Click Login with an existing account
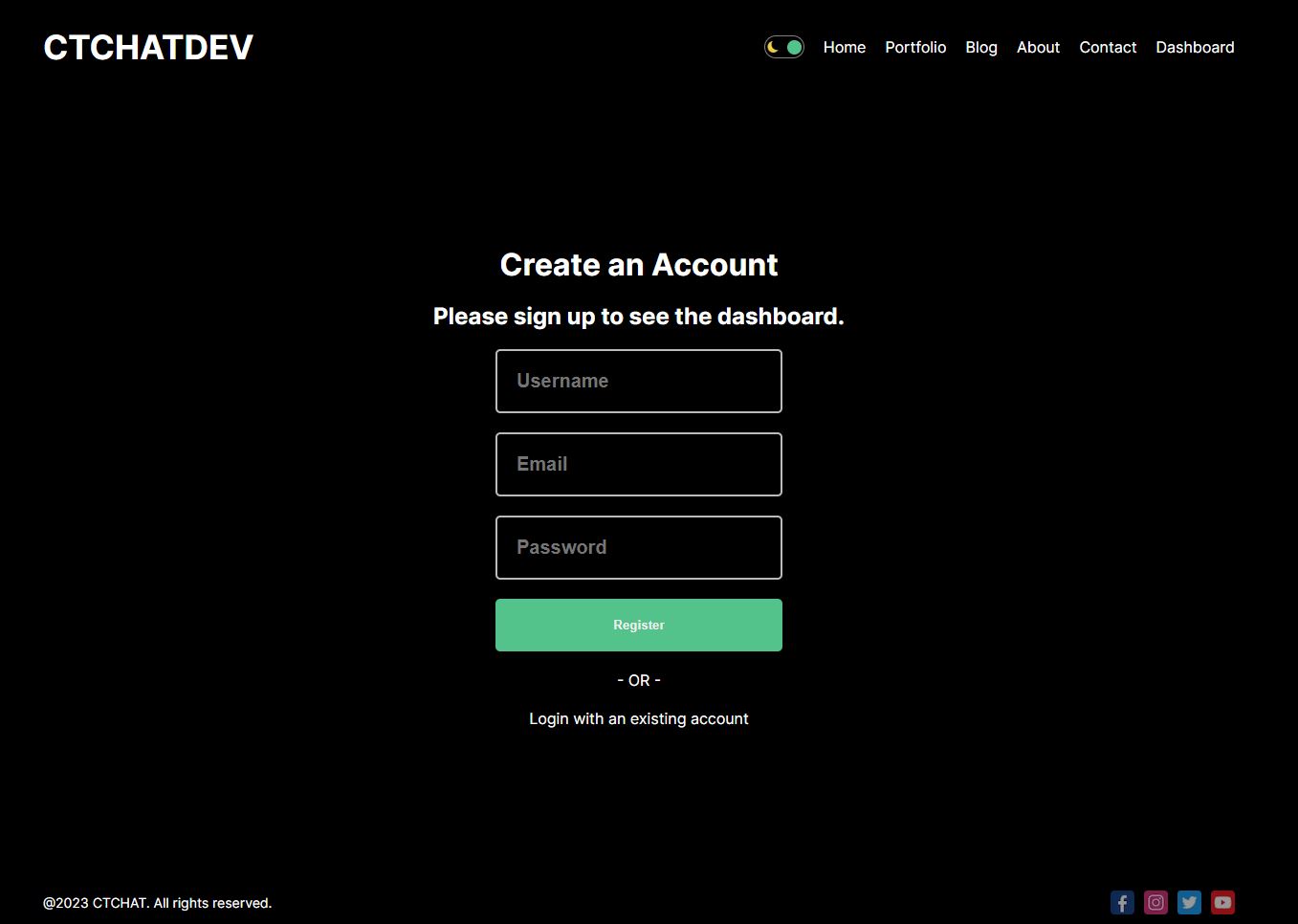 tap(639, 718)
